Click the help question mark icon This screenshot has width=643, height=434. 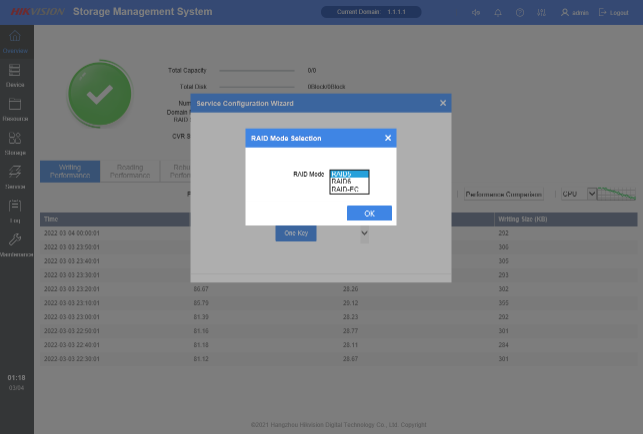tap(520, 12)
